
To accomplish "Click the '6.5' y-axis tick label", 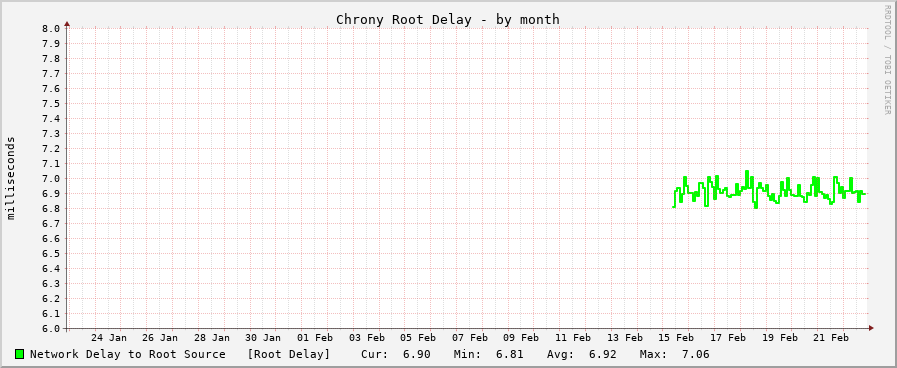I will 51,254.
